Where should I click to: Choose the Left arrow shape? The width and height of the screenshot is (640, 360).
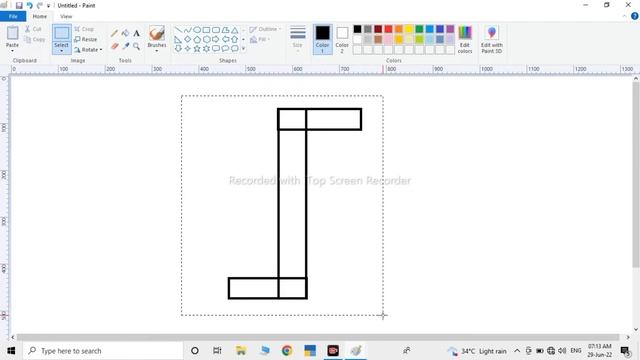coord(225,39)
